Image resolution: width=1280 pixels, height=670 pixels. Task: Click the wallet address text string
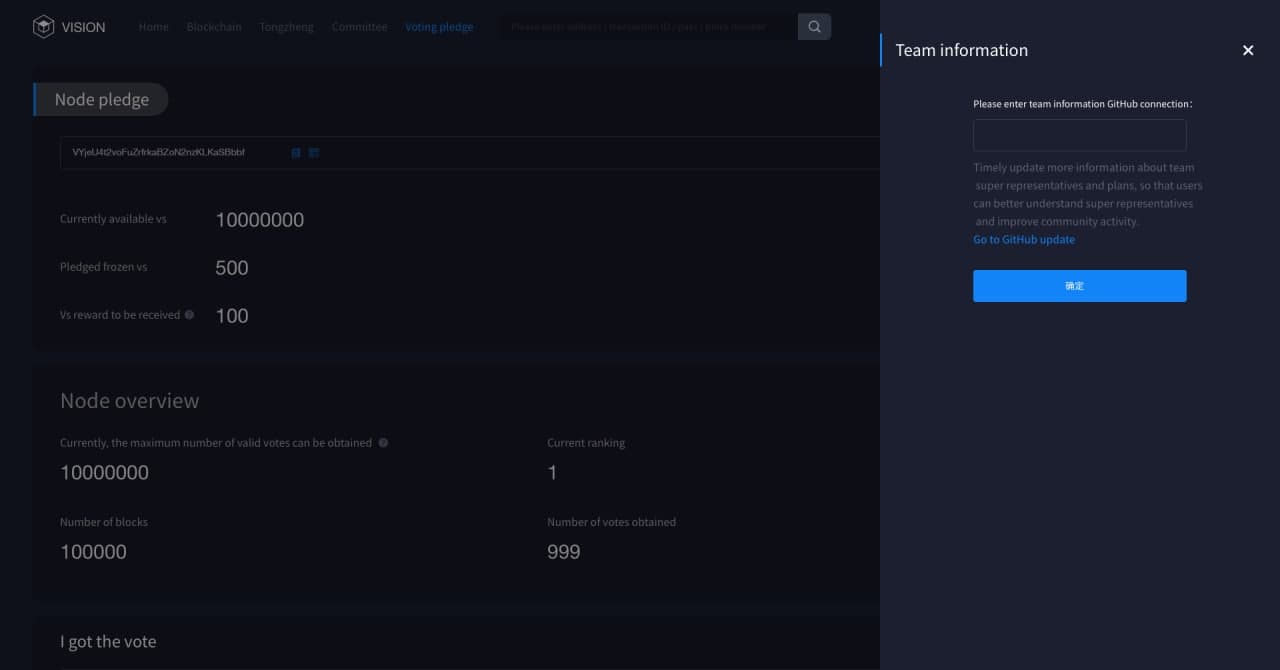pos(159,153)
